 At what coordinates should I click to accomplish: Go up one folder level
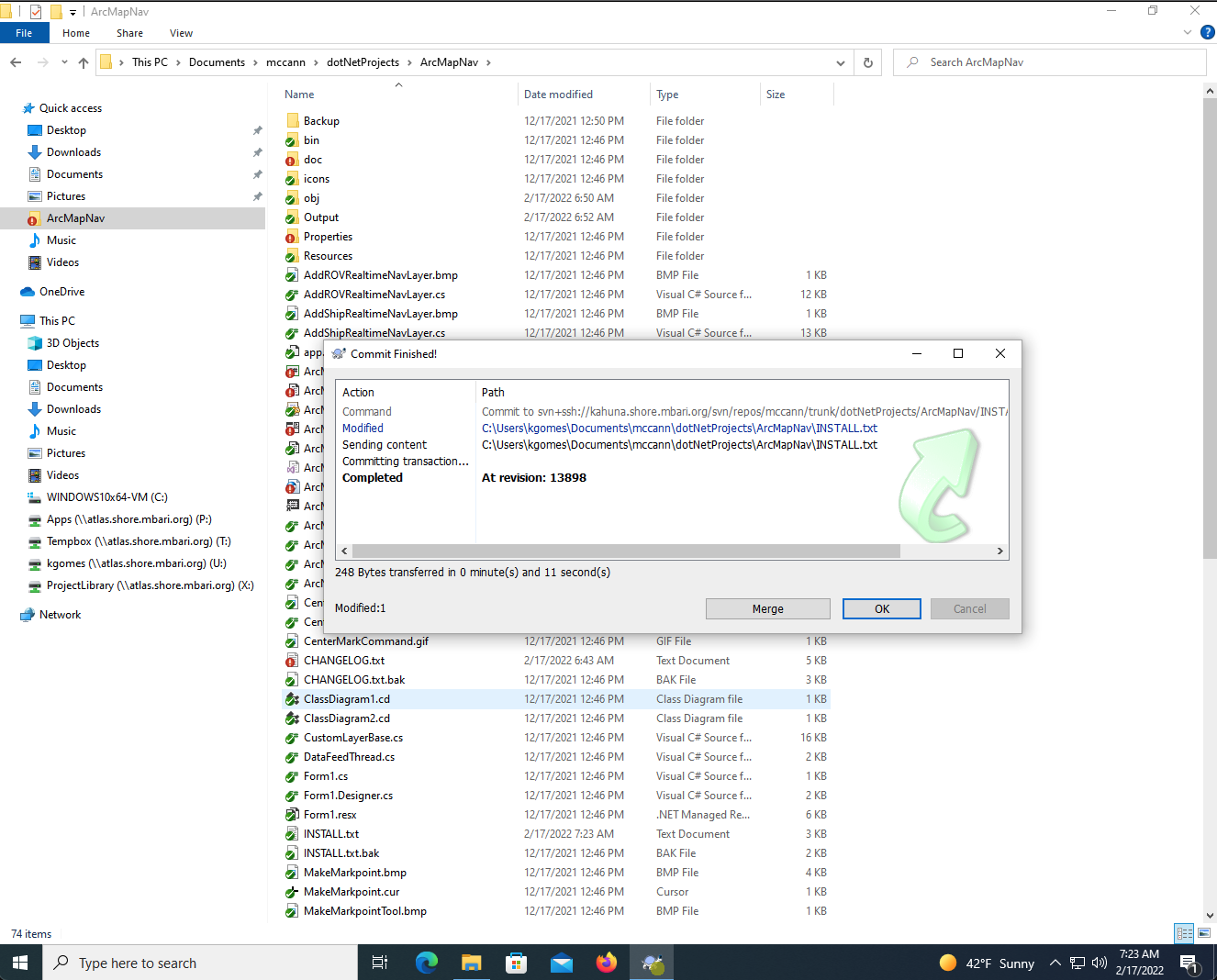84,62
